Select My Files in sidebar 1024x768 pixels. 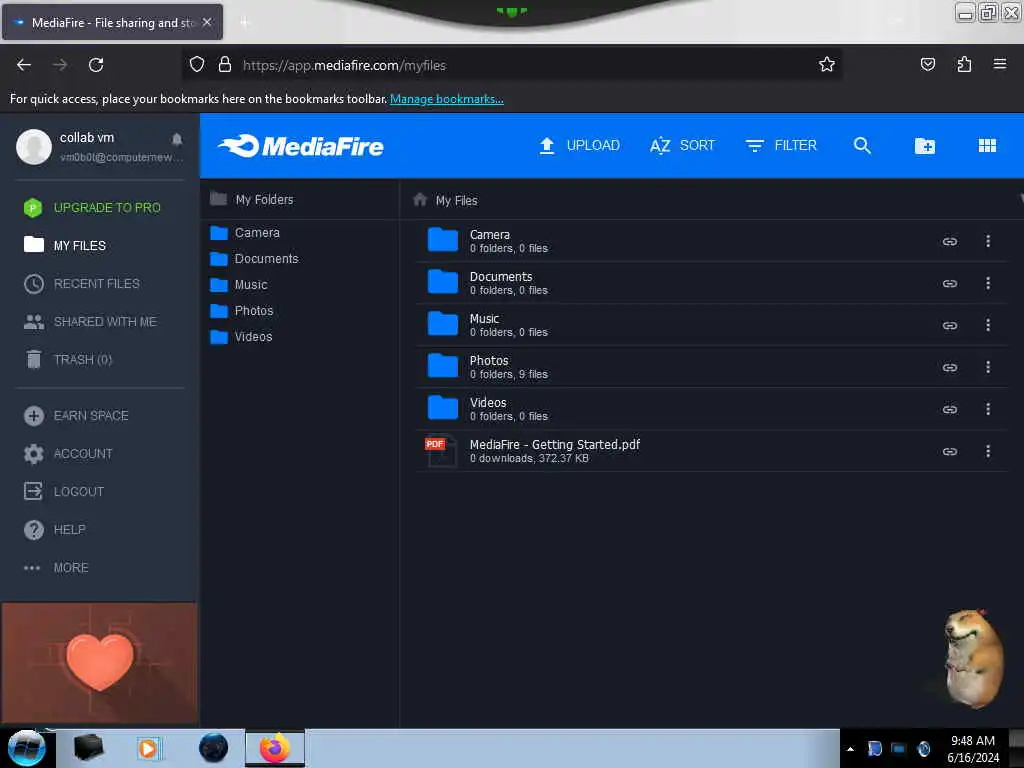tap(65, 246)
